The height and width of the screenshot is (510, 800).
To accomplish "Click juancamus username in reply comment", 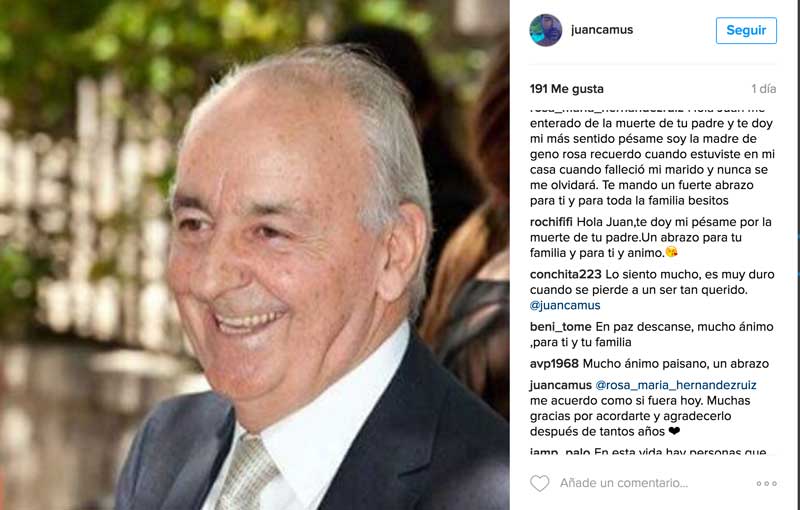I will (560, 385).
